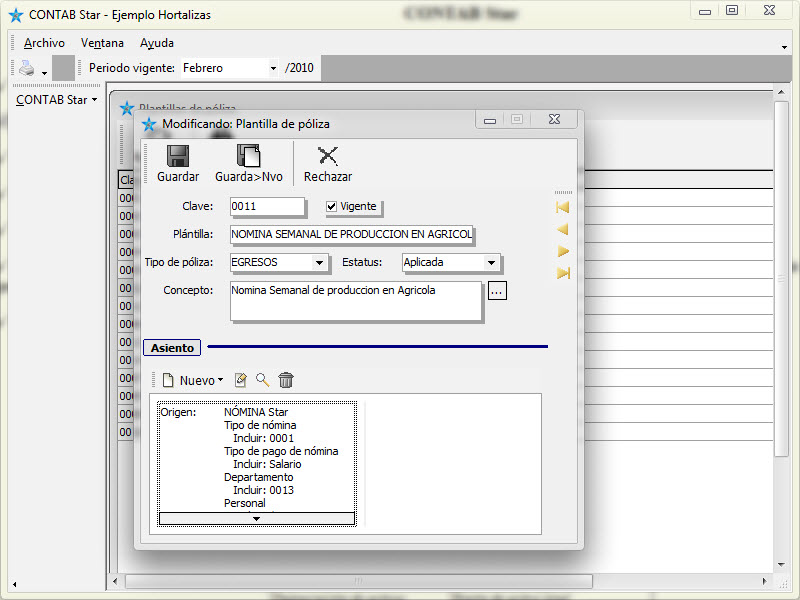Click the Rechazar X icon
The image size is (800, 600).
pyautogui.click(x=328, y=156)
